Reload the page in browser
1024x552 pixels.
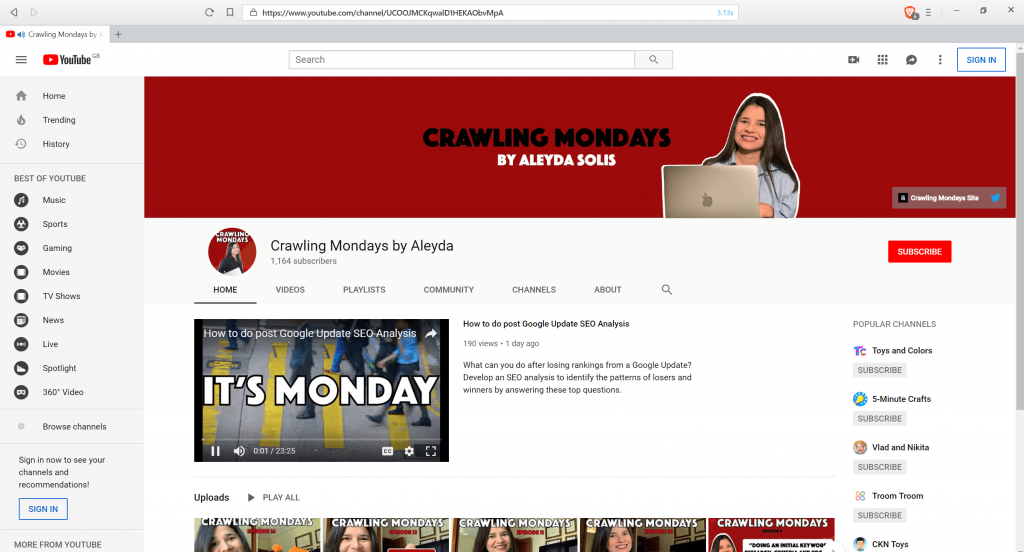(x=209, y=12)
